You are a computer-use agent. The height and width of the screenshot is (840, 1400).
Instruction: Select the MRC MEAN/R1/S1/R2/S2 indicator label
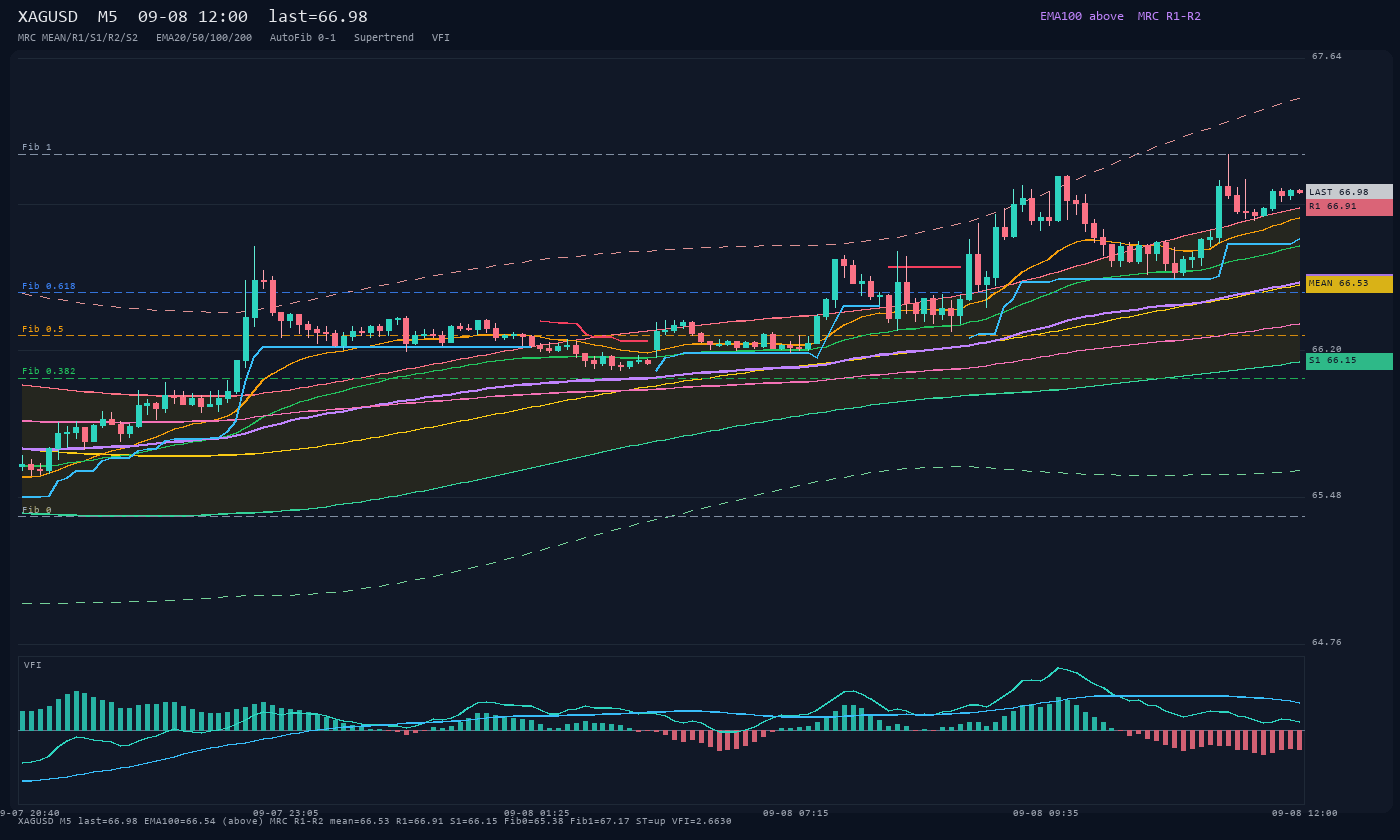point(78,38)
